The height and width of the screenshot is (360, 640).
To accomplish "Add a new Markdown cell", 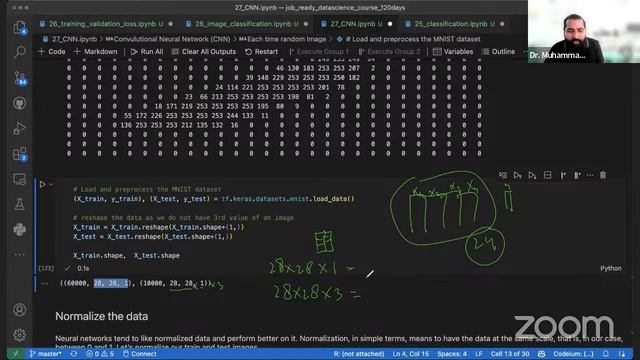I will (96, 52).
